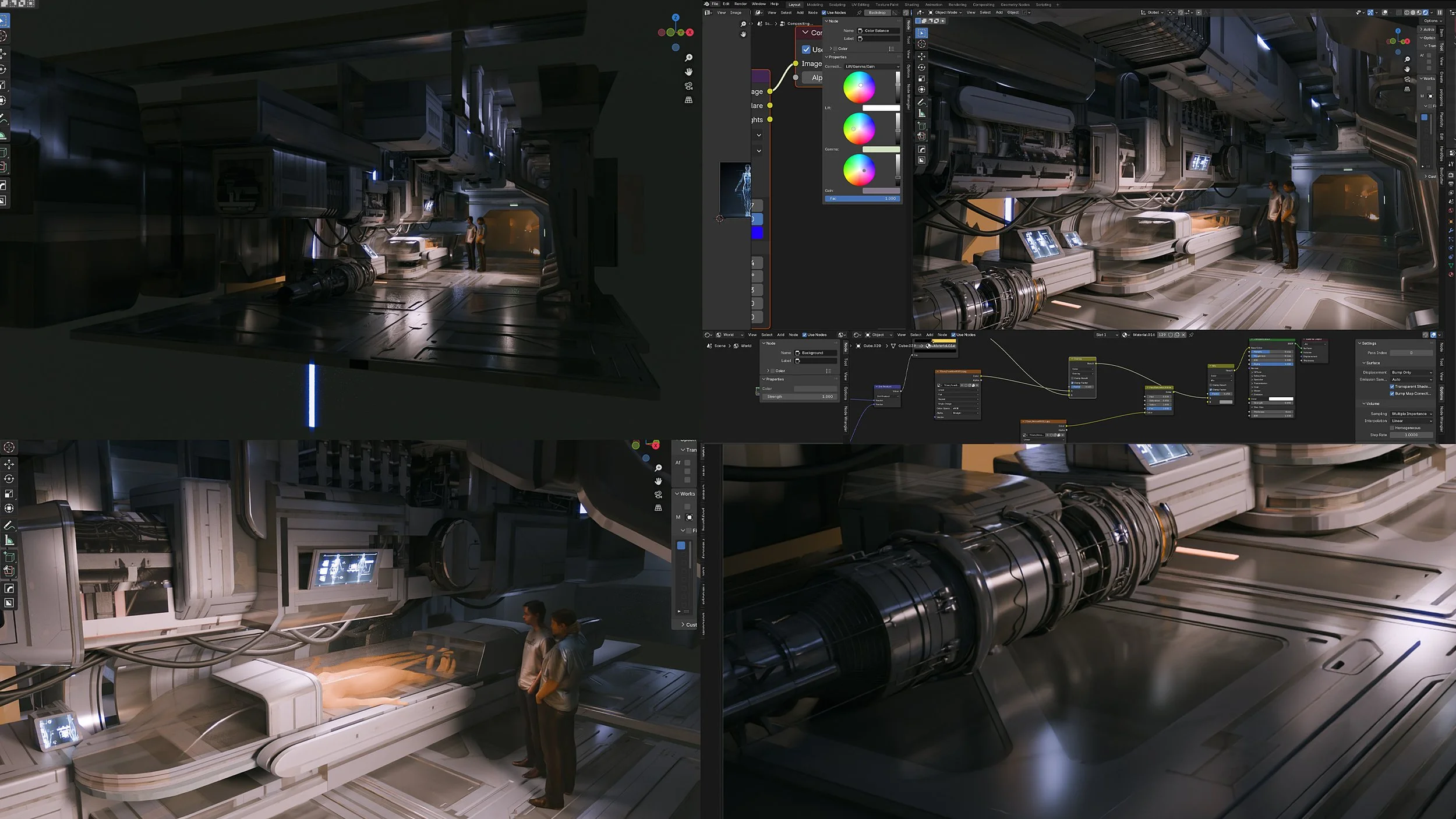The width and height of the screenshot is (1456, 819).
Task: Click the Gain color swatch
Action: (881, 190)
